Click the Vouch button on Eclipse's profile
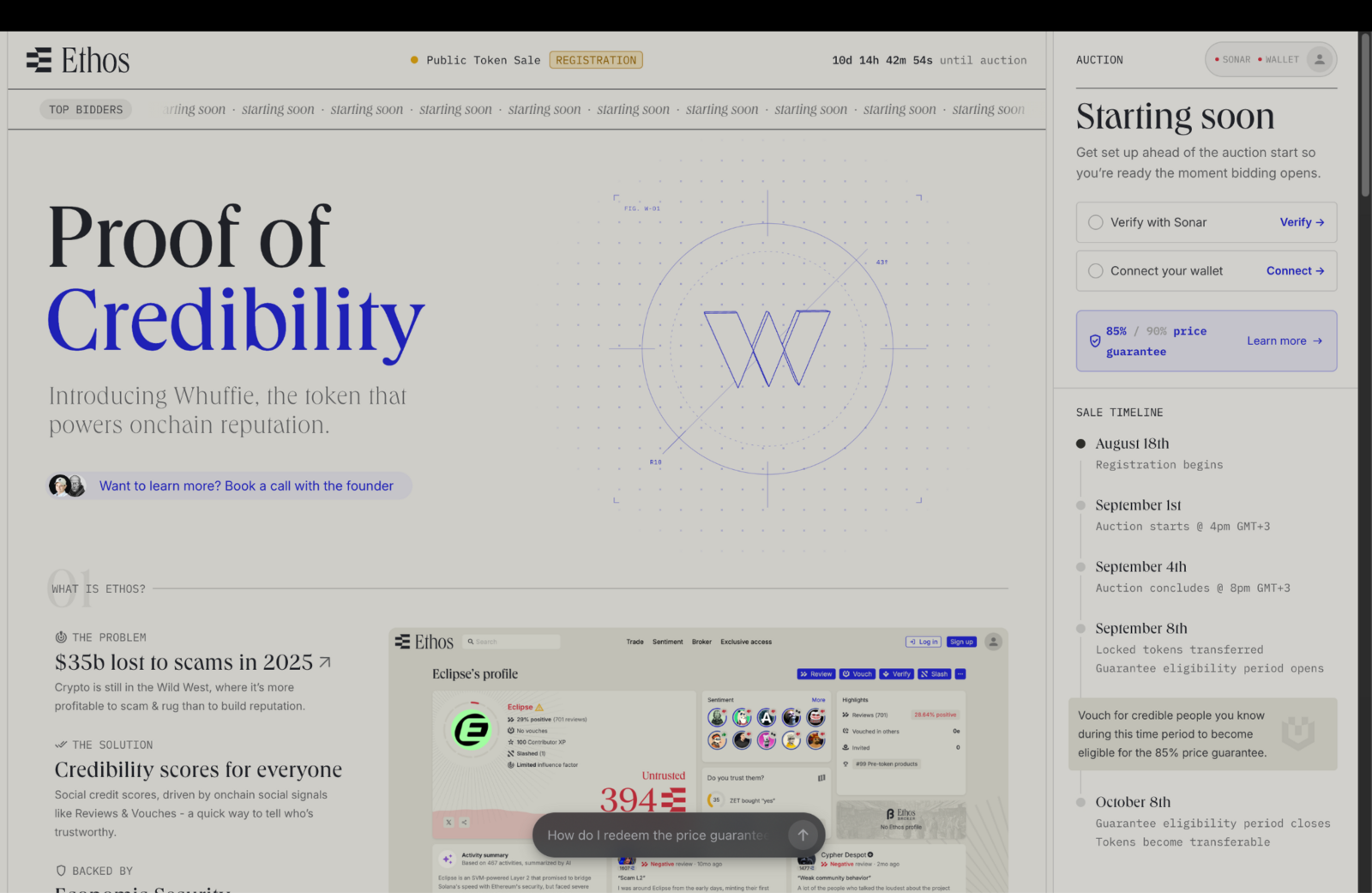This screenshot has height=893, width=1372. (x=857, y=674)
